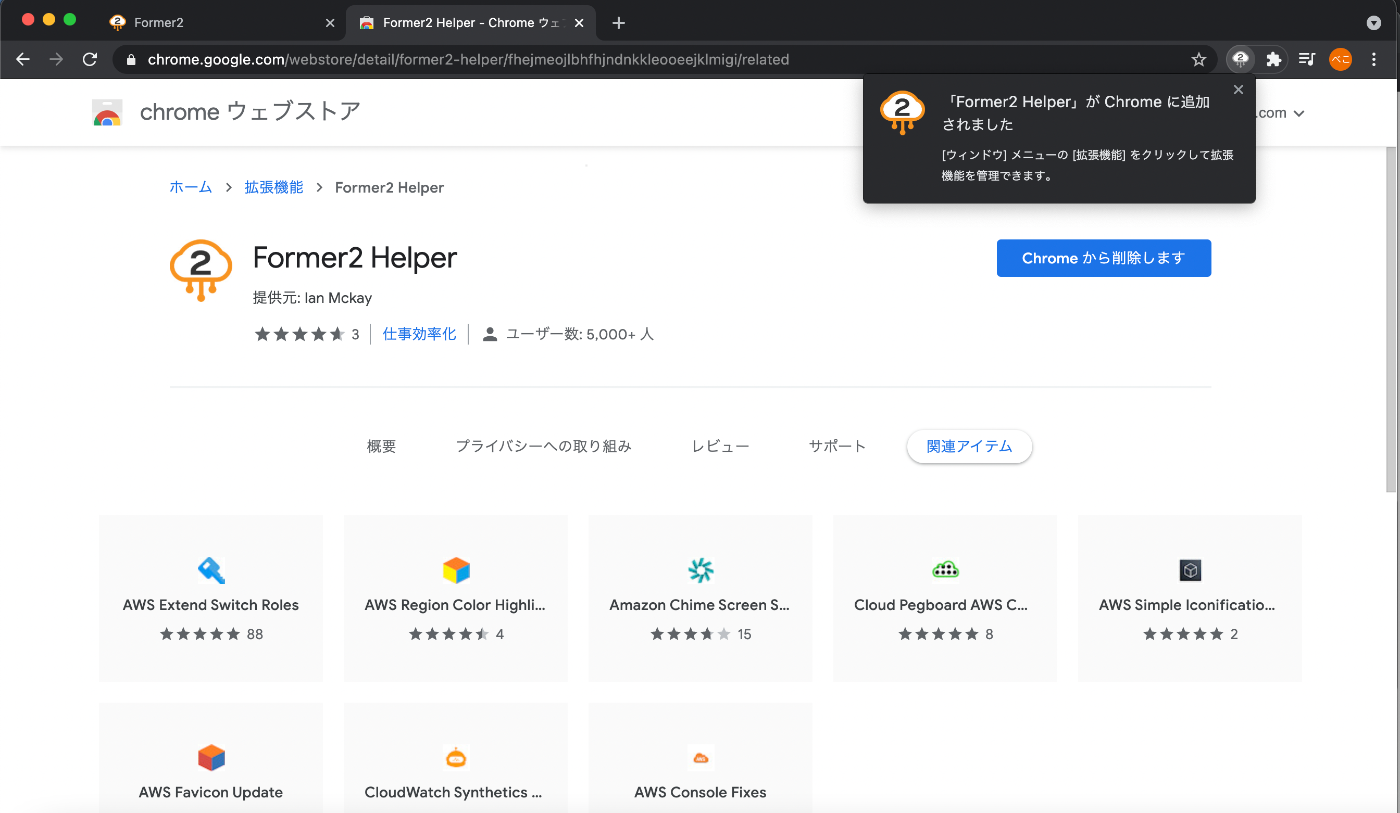Click the address bar URL

click(x=468, y=59)
